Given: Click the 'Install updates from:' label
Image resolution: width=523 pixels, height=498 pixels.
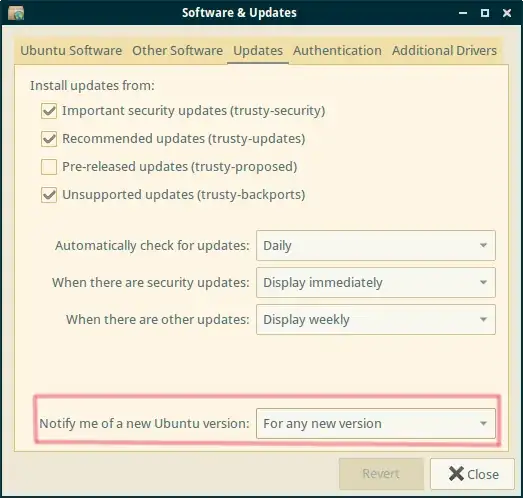Looking at the screenshot, I should (92, 86).
